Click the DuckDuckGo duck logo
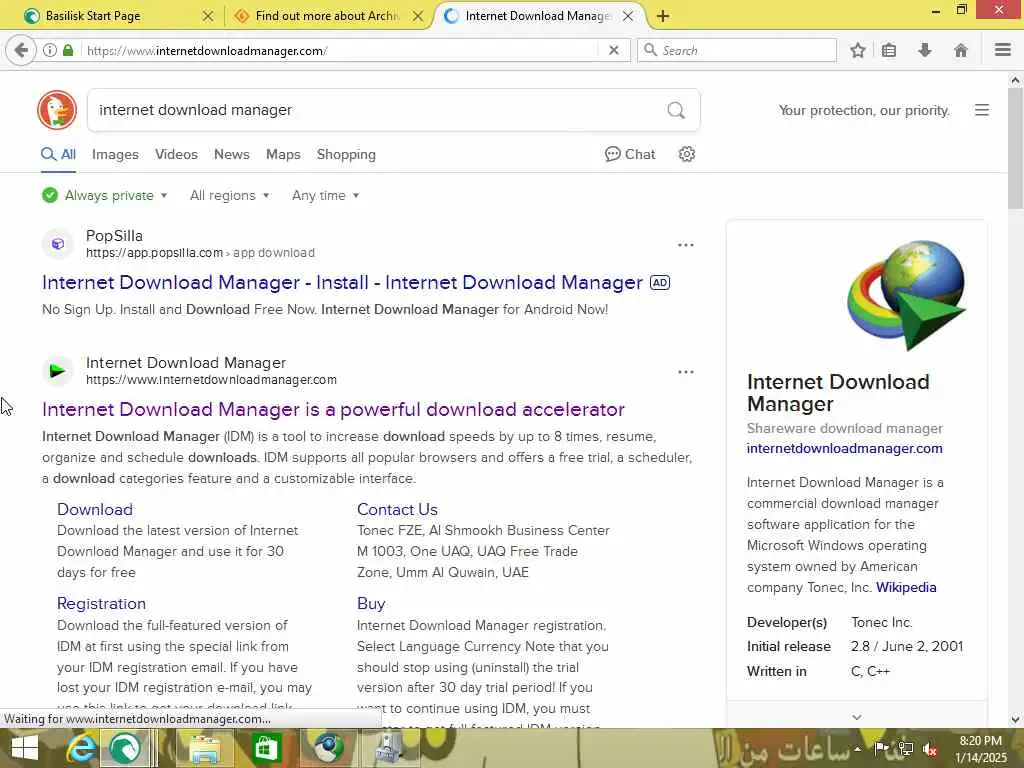 point(57,110)
